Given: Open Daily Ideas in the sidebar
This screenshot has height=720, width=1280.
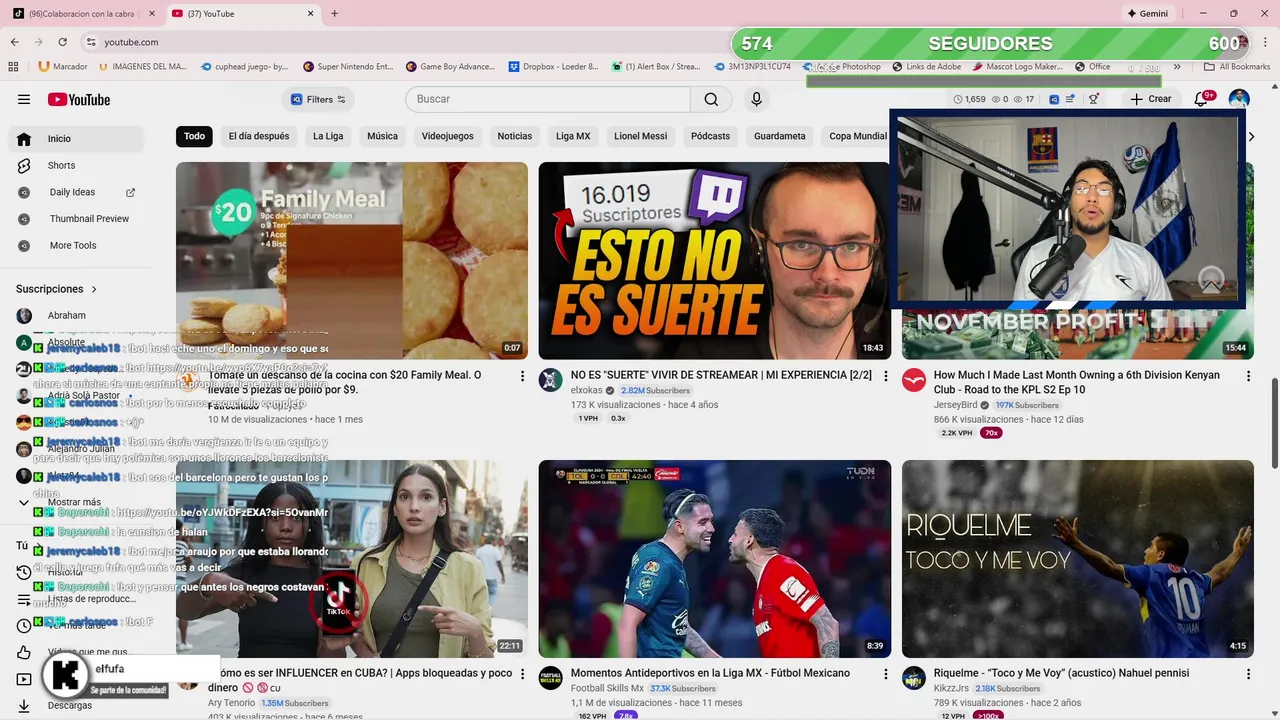Looking at the screenshot, I should pos(76,192).
